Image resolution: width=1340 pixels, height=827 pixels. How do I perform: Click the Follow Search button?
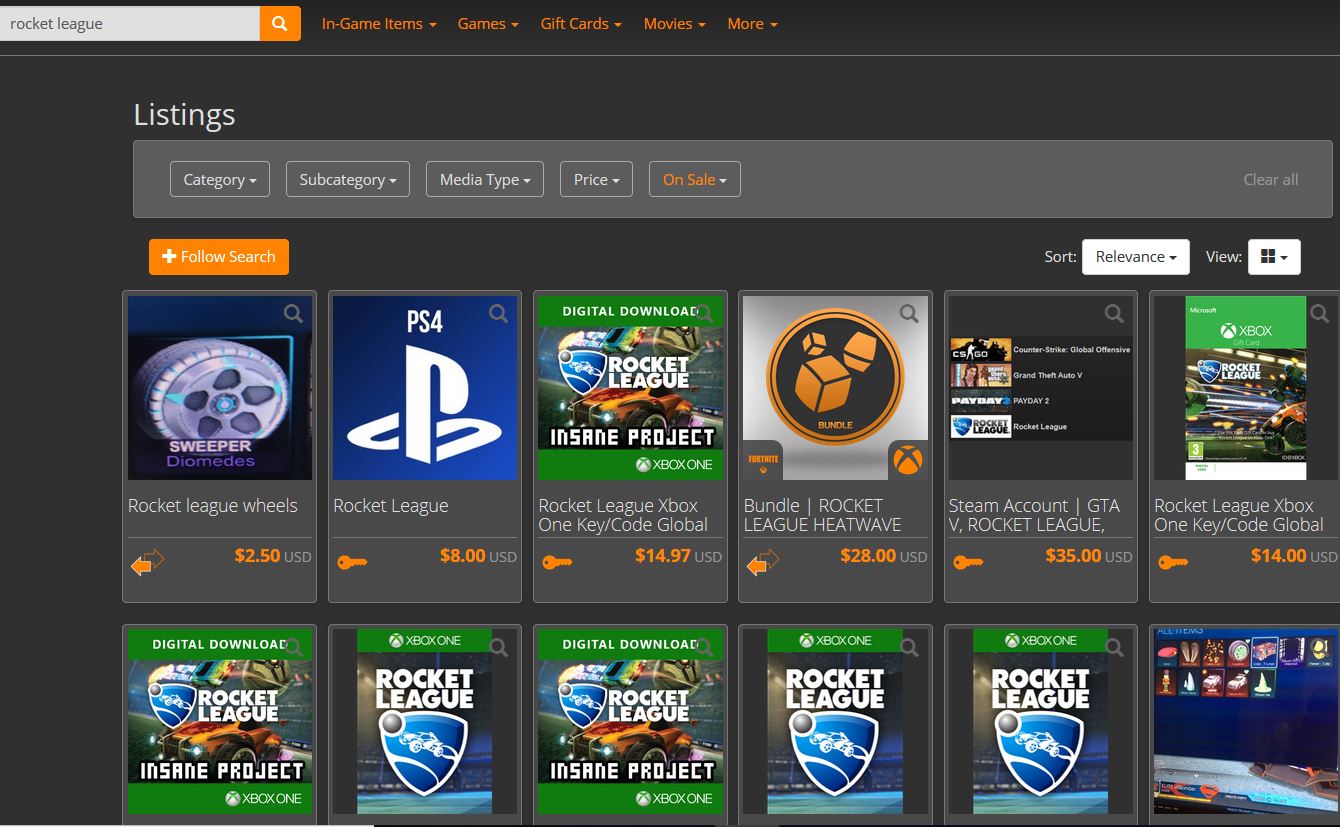[x=219, y=257]
